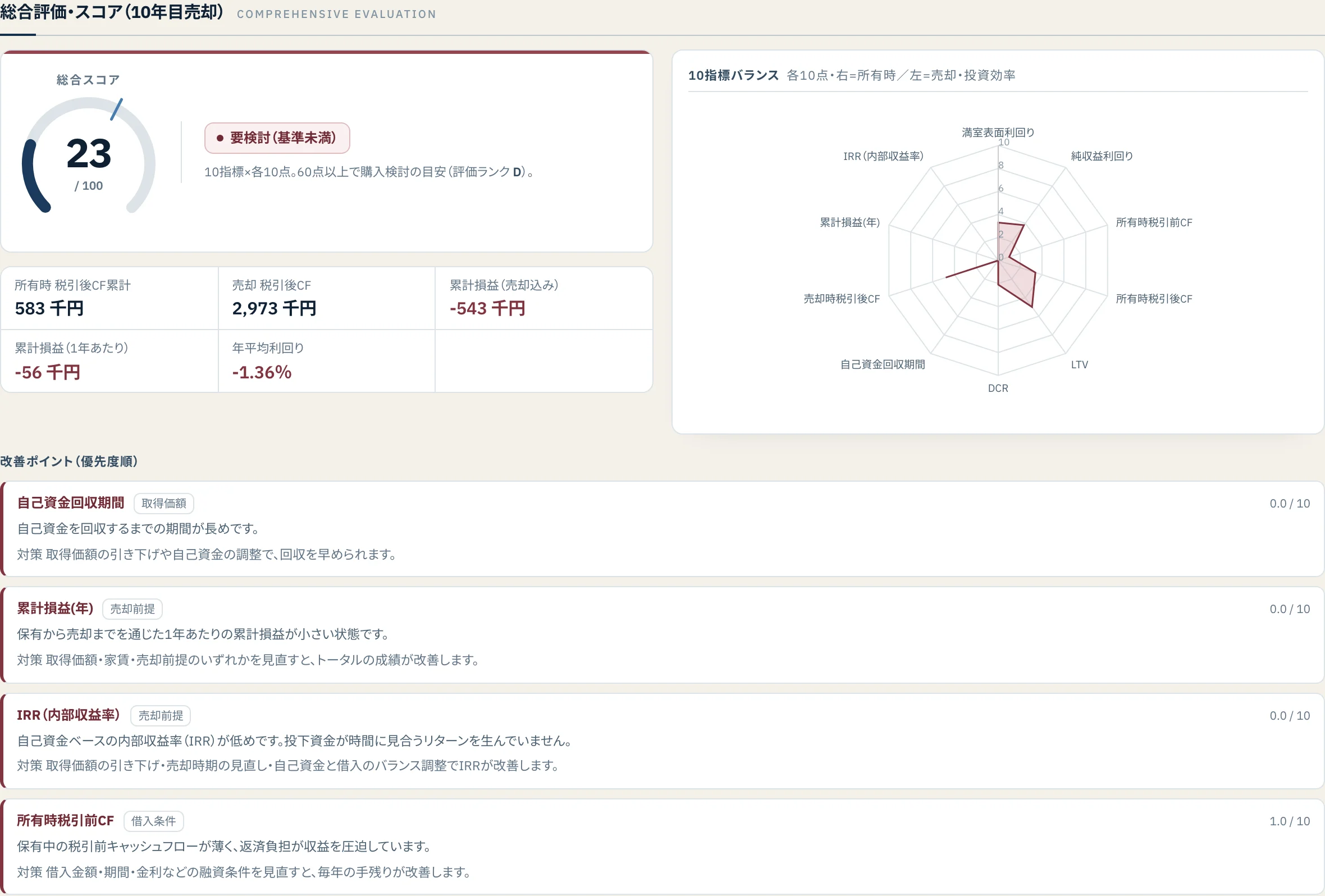
Task: Open the IRR(内部収益率) improvement card title
Action: click(x=68, y=715)
